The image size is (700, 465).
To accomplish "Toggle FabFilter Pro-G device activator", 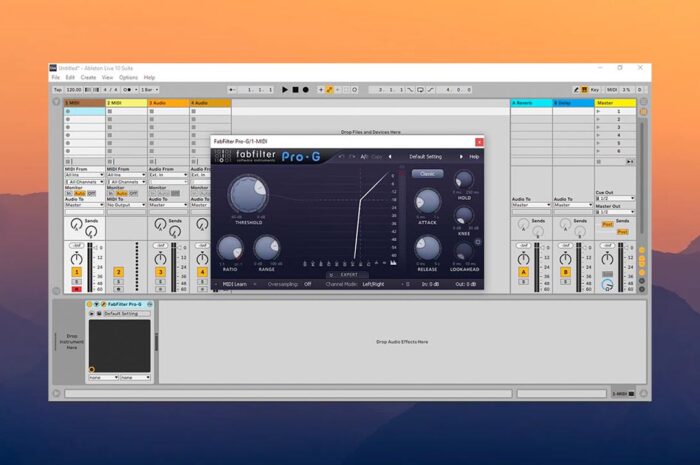I will [89, 304].
